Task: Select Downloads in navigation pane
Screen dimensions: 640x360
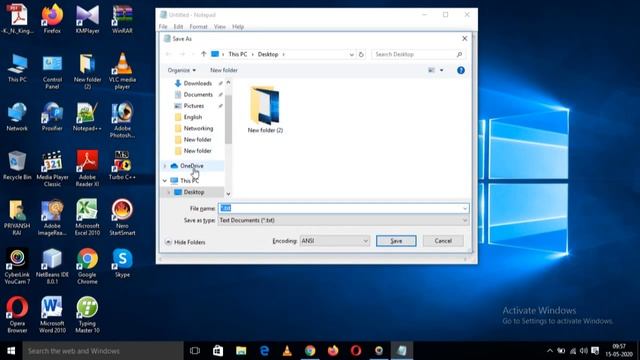Action: tap(198, 83)
